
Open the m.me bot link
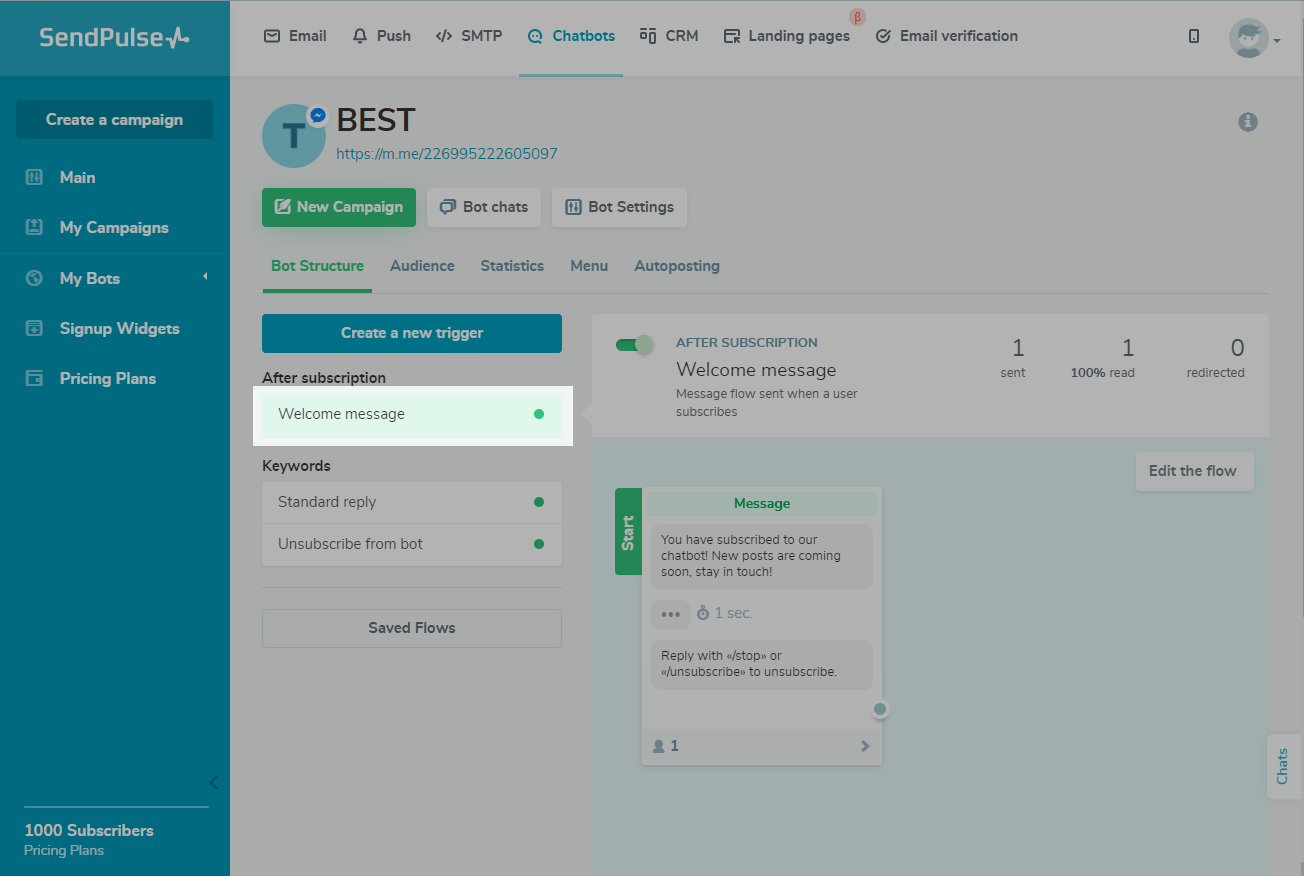coord(446,154)
